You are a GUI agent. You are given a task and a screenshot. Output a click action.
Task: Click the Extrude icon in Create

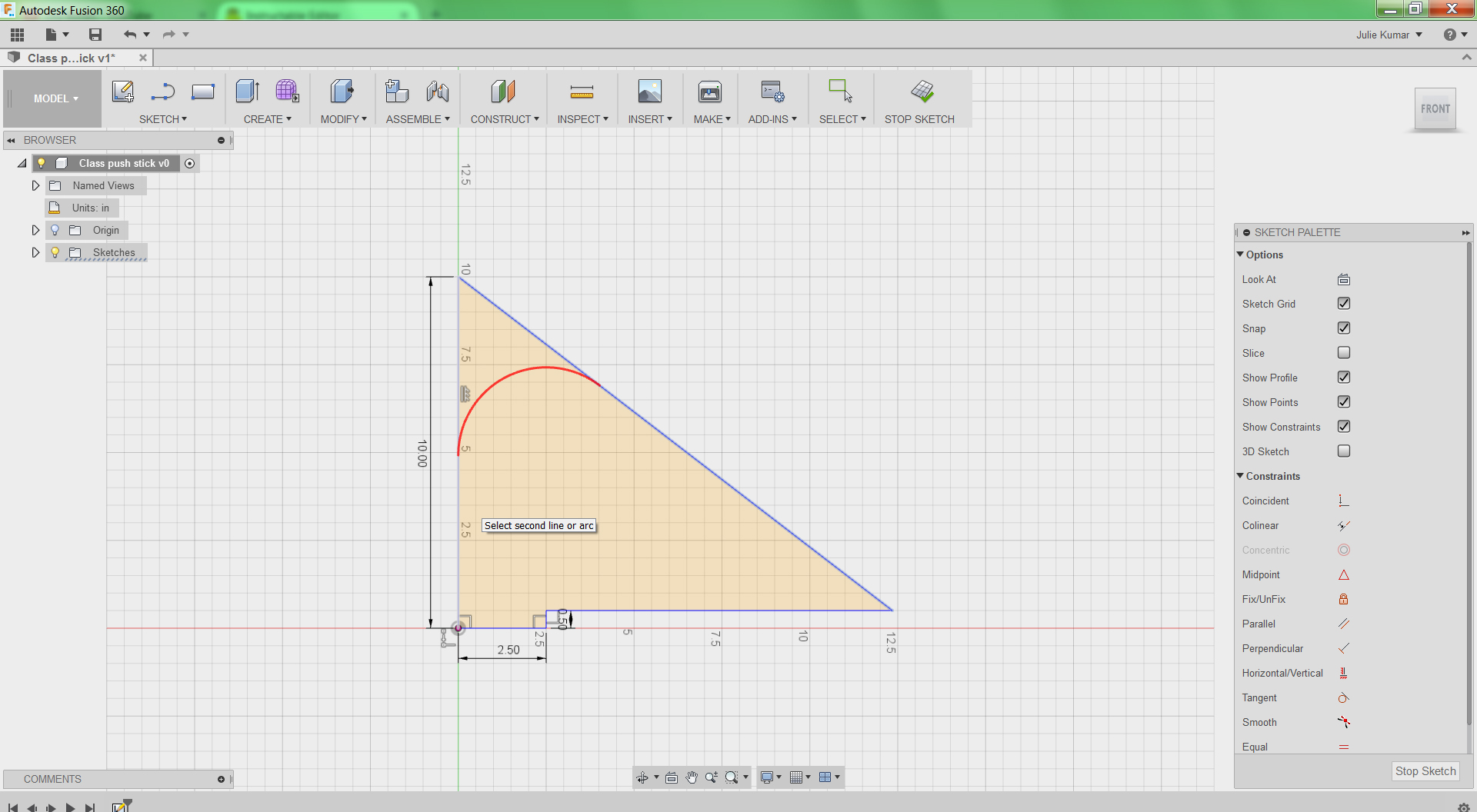[248, 92]
